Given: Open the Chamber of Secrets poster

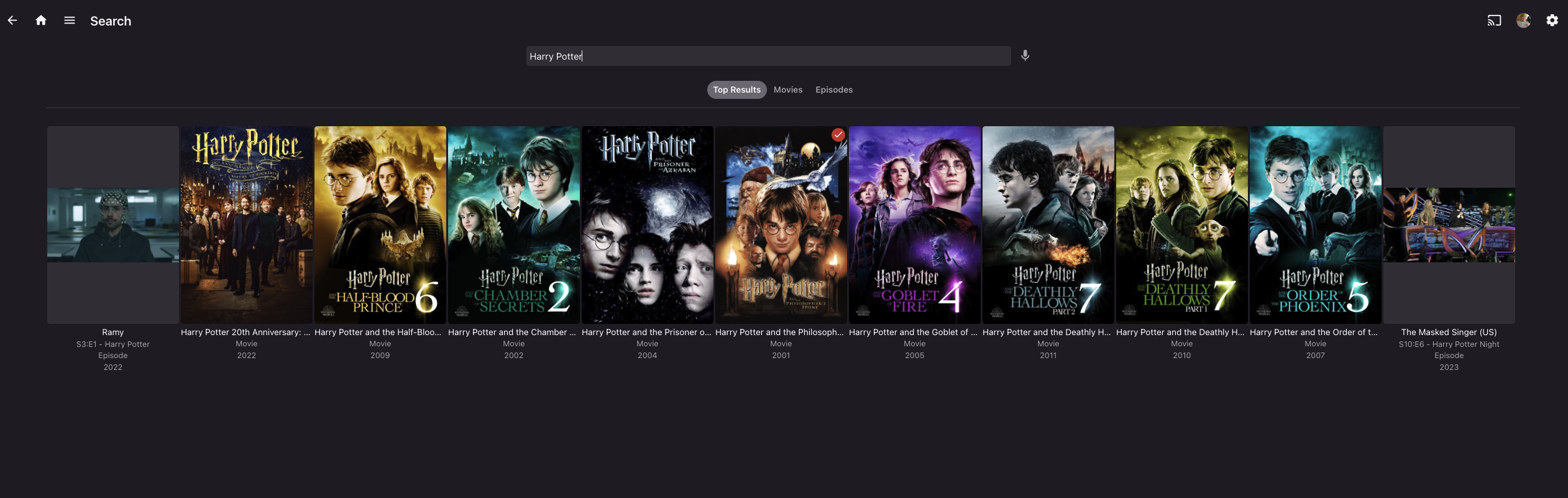Looking at the screenshot, I should click(x=514, y=225).
